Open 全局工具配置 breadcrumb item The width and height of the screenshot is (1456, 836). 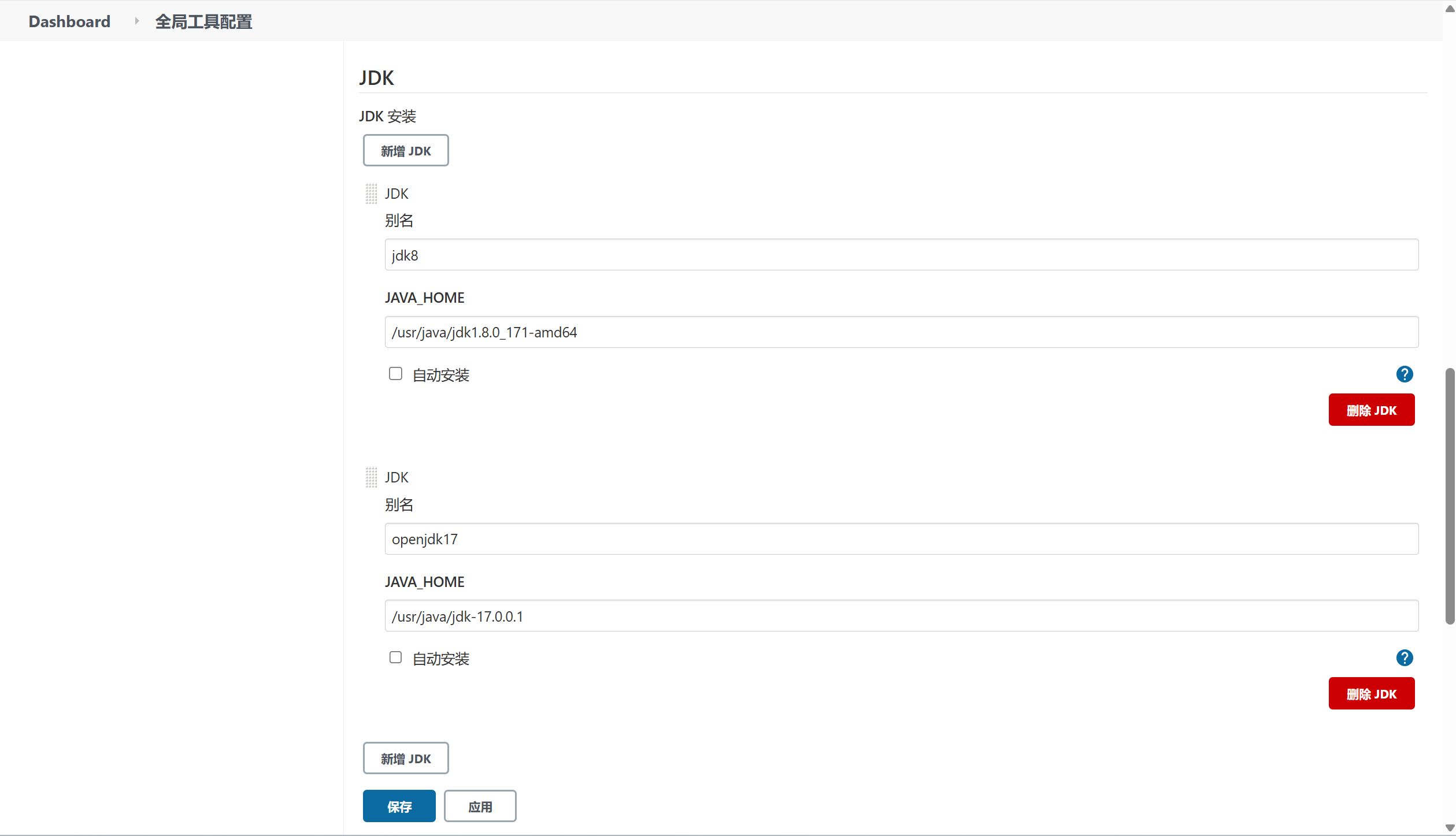coord(203,21)
